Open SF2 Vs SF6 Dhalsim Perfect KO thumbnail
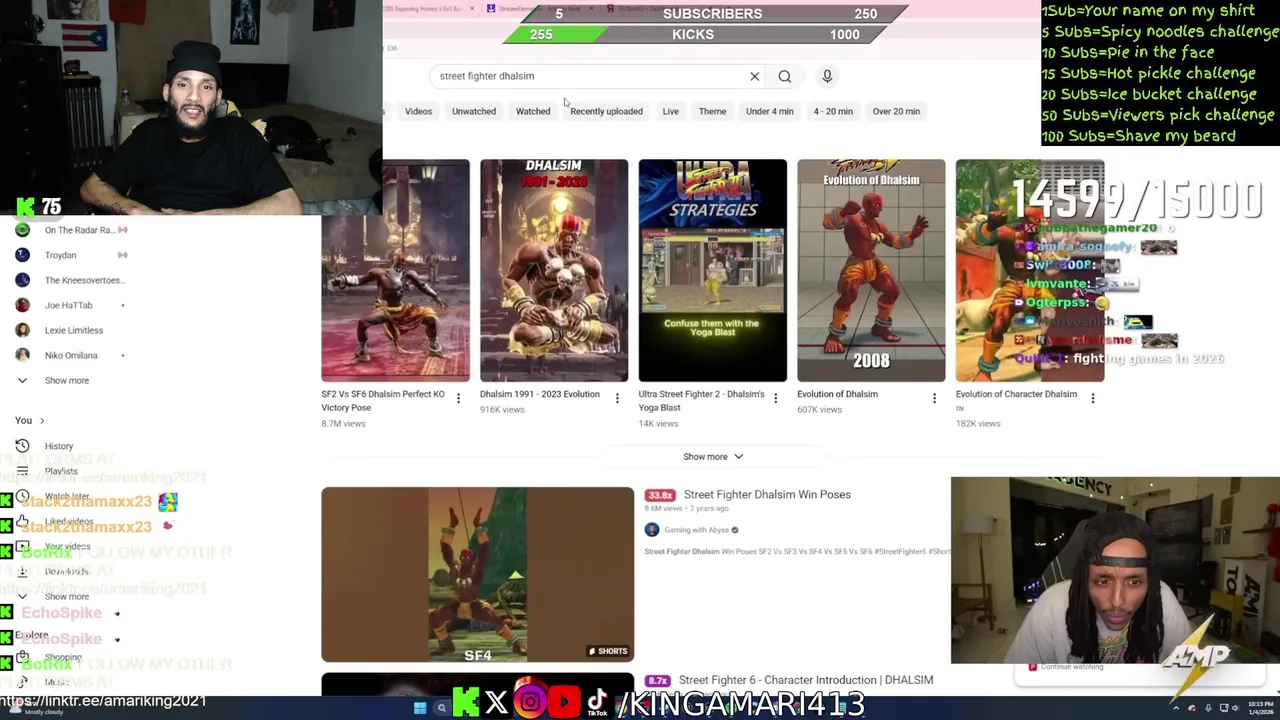The height and width of the screenshot is (720, 1280). pyautogui.click(x=395, y=270)
